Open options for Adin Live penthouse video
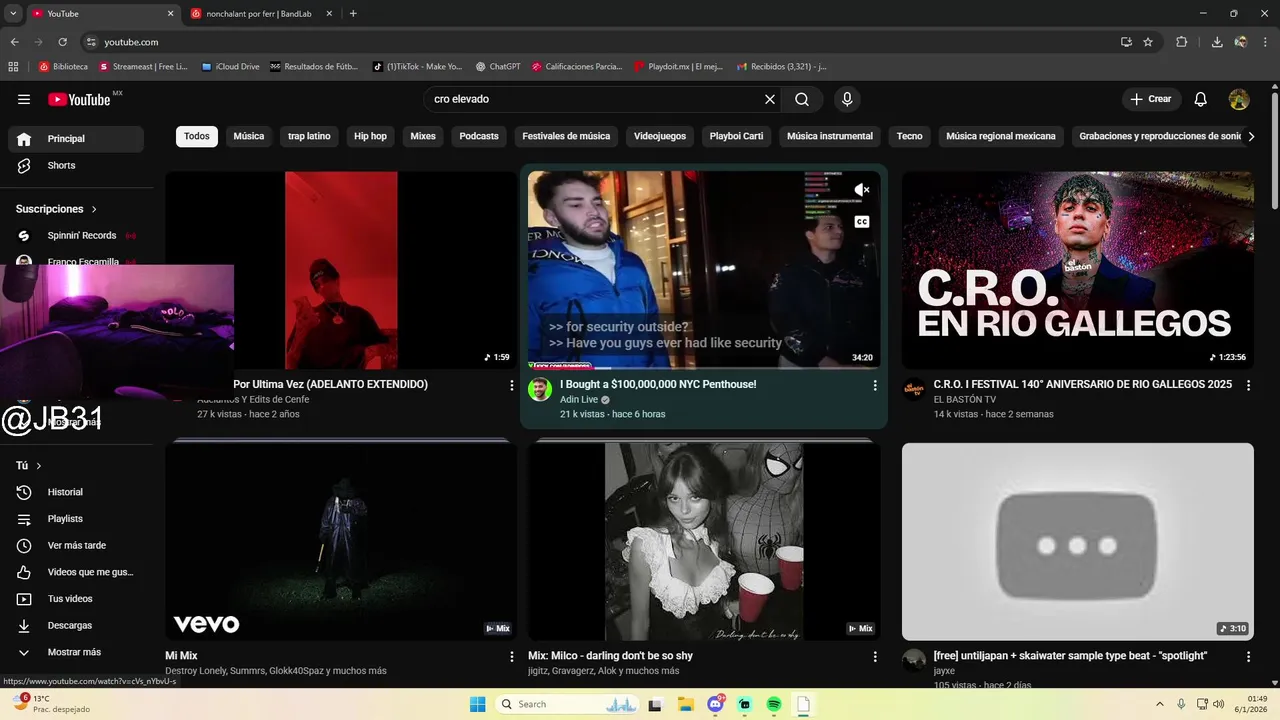The image size is (1280, 720). pos(875,385)
